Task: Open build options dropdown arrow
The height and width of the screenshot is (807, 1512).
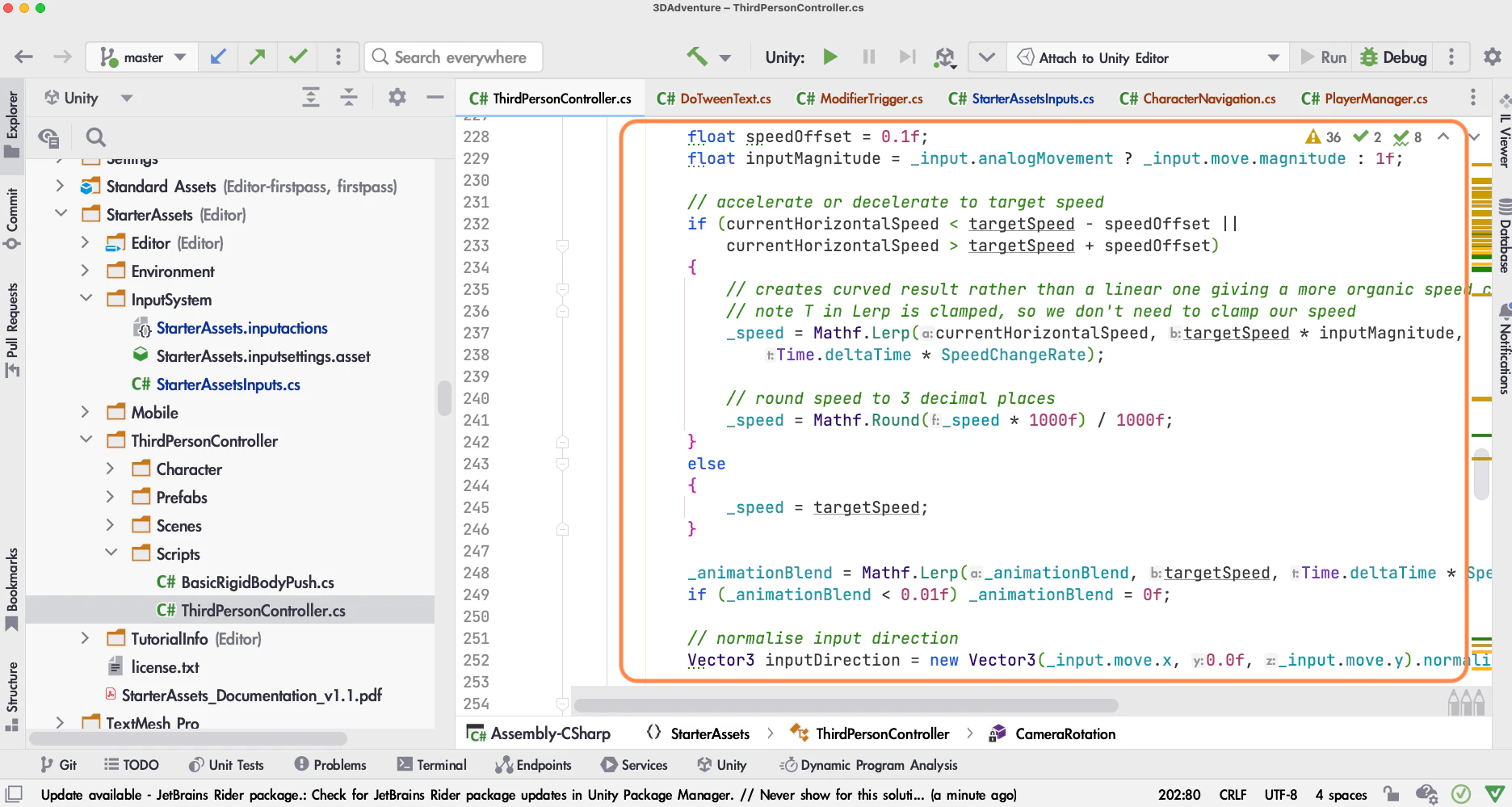Action: [x=725, y=58]
